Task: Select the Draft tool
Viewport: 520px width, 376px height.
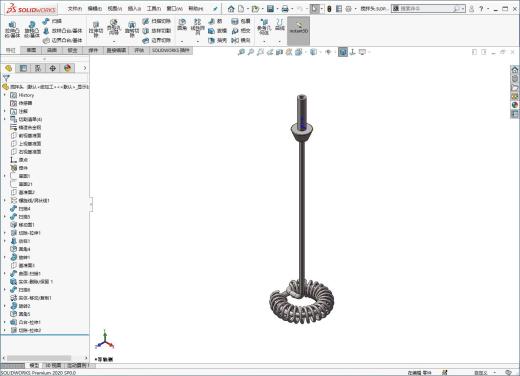Action: point(217,31)
